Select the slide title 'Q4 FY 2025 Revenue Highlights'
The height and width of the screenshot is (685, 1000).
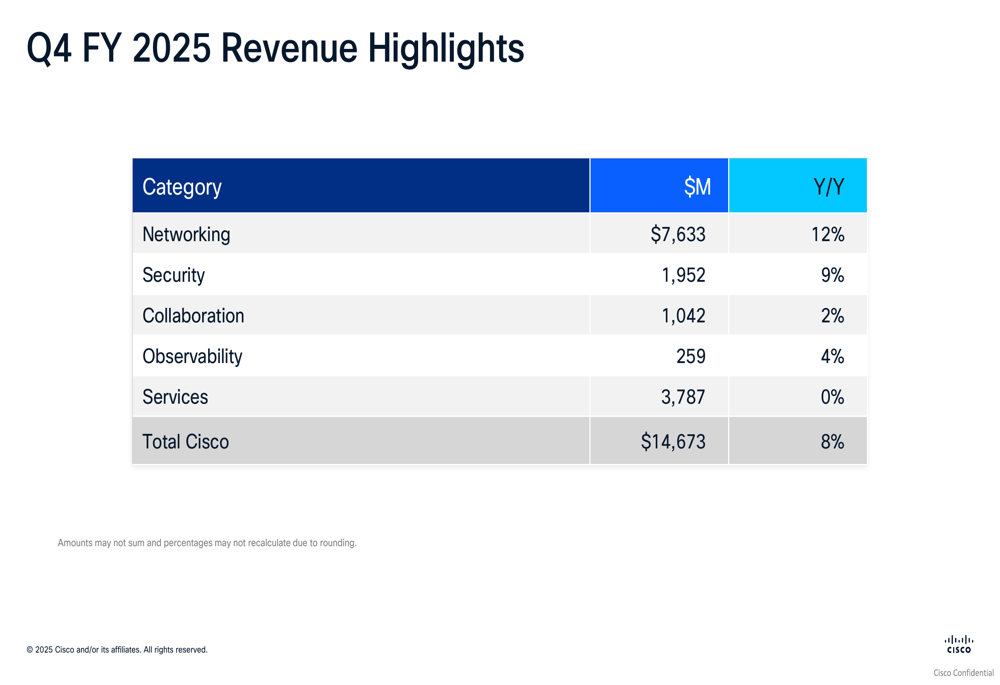point(276,48)
